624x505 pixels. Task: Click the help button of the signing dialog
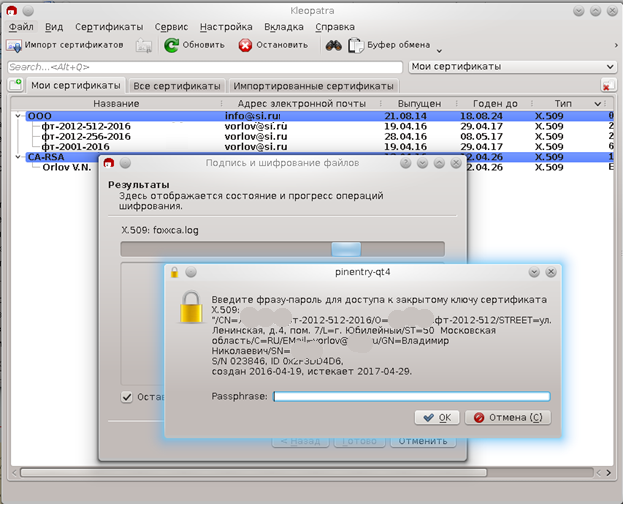[406, 163]
